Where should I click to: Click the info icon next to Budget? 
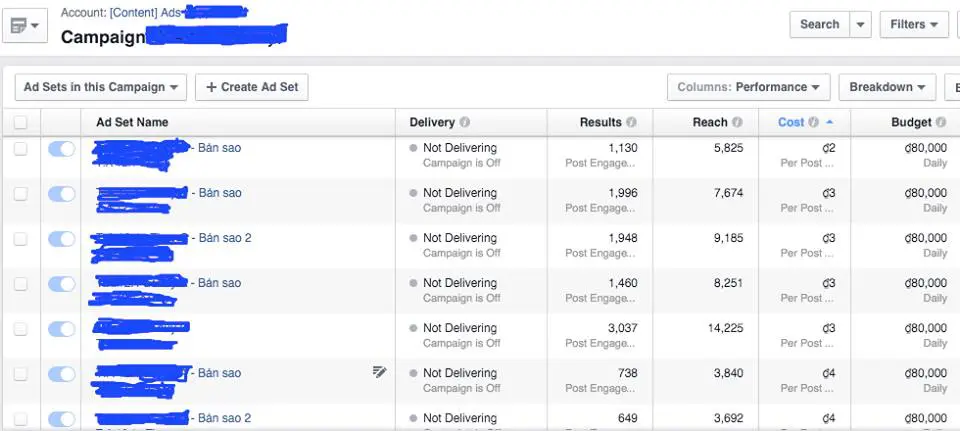(942, 122)
